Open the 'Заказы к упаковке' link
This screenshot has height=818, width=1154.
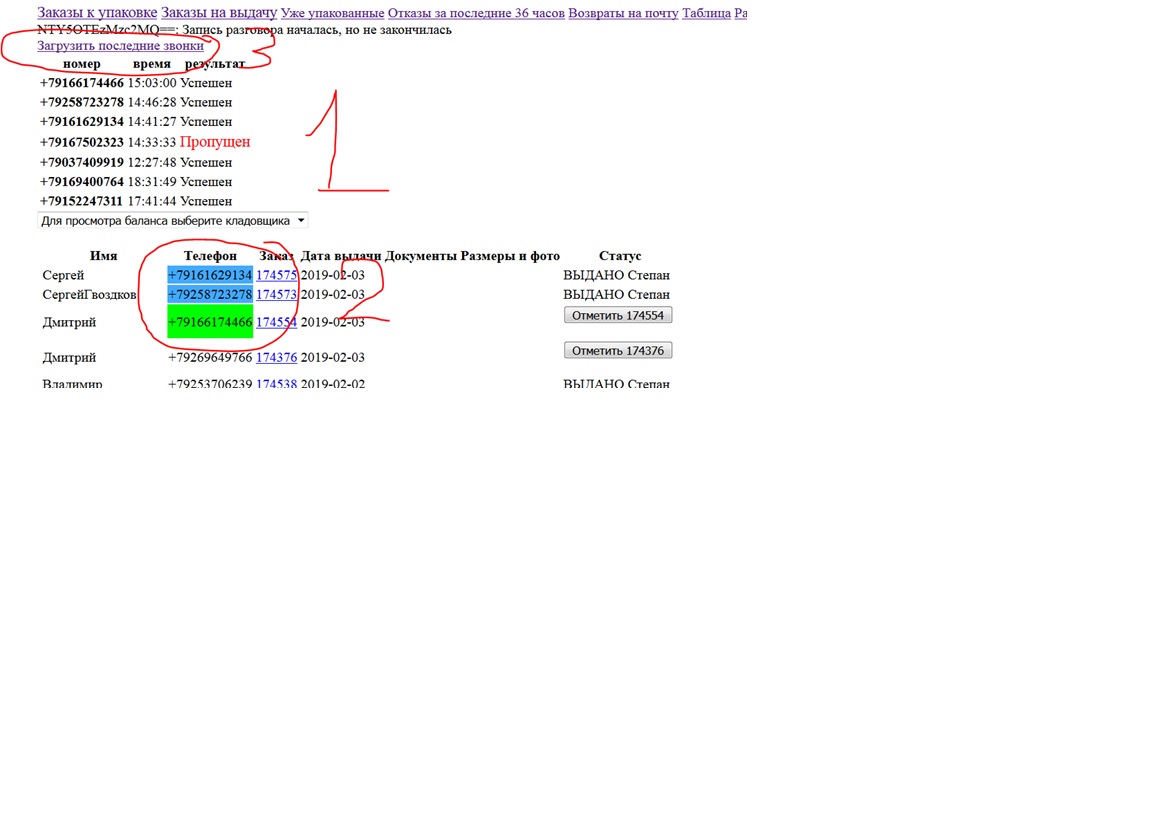97,13
